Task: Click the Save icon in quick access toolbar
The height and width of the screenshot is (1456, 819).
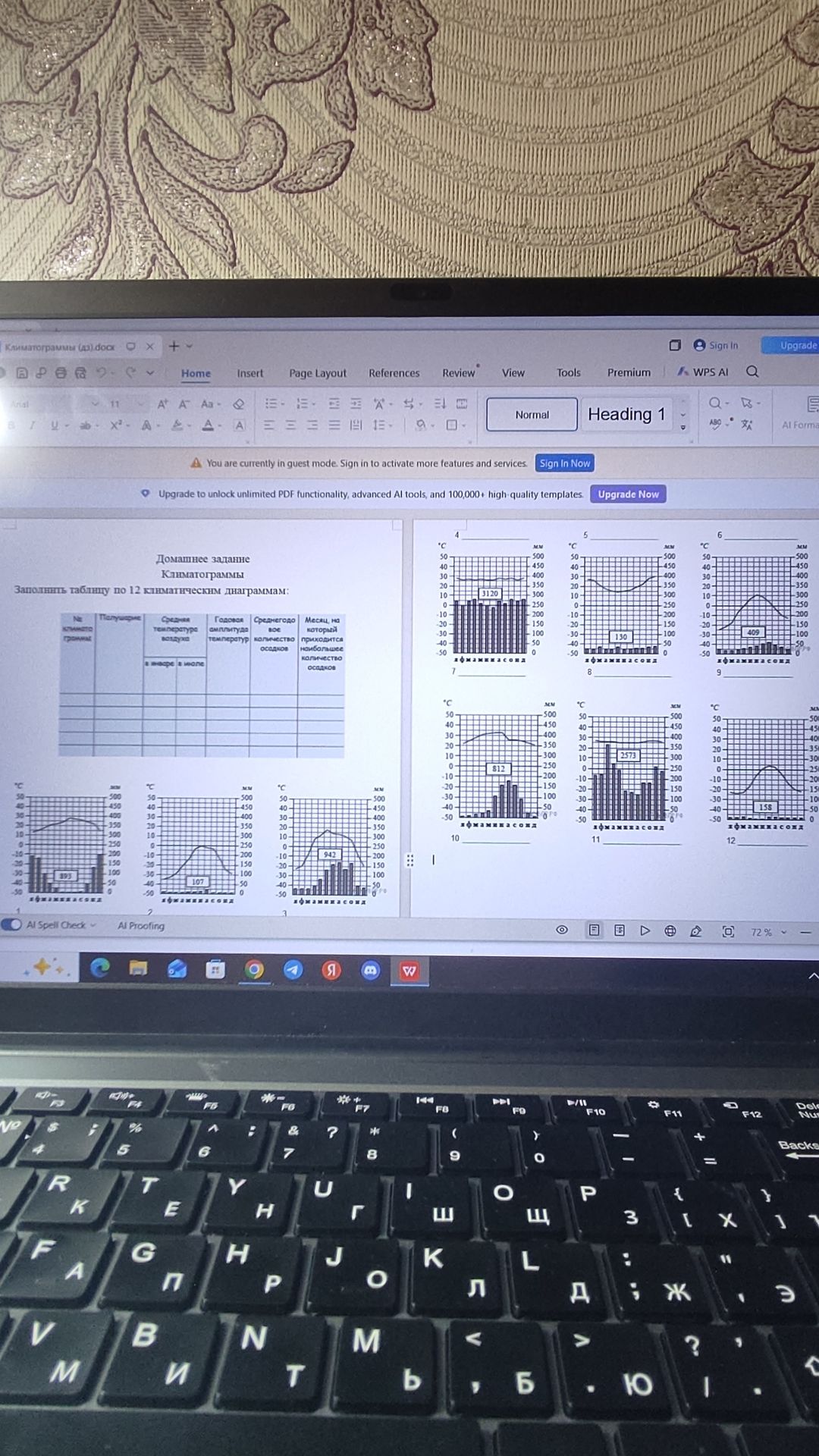Action: tap(22, 373)
